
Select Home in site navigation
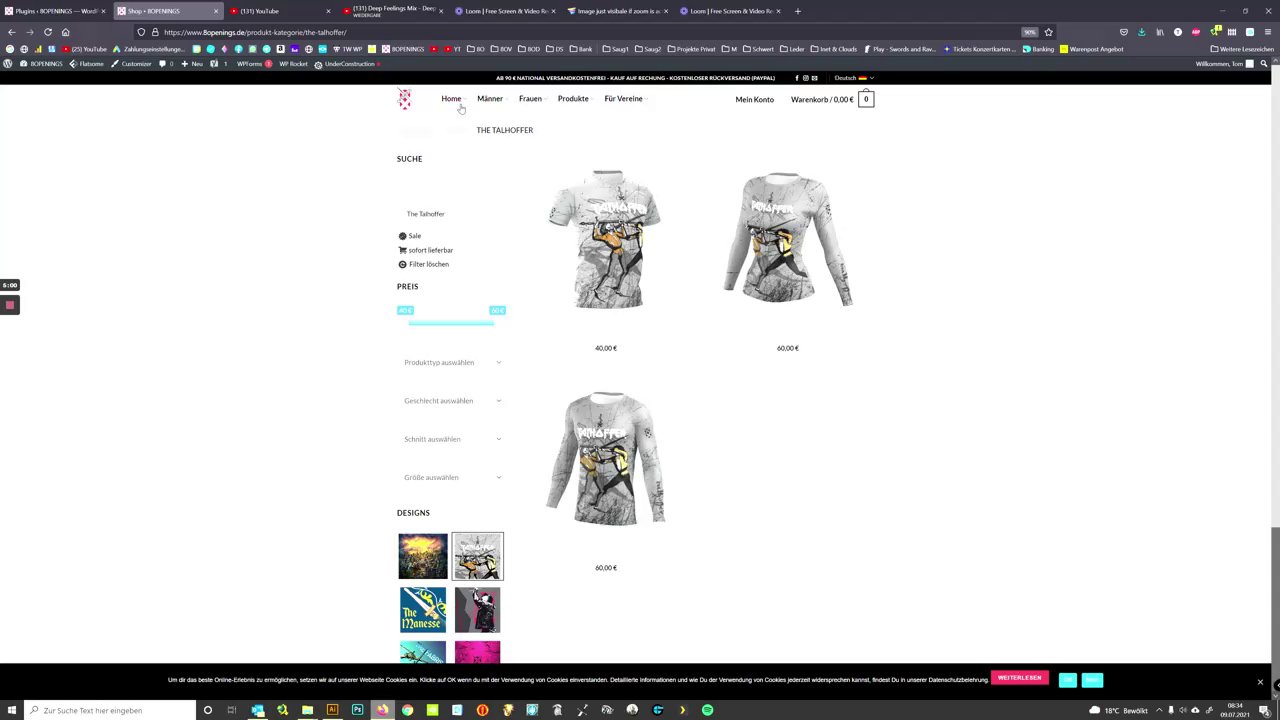pyautogui.click(x=452, y=99)
